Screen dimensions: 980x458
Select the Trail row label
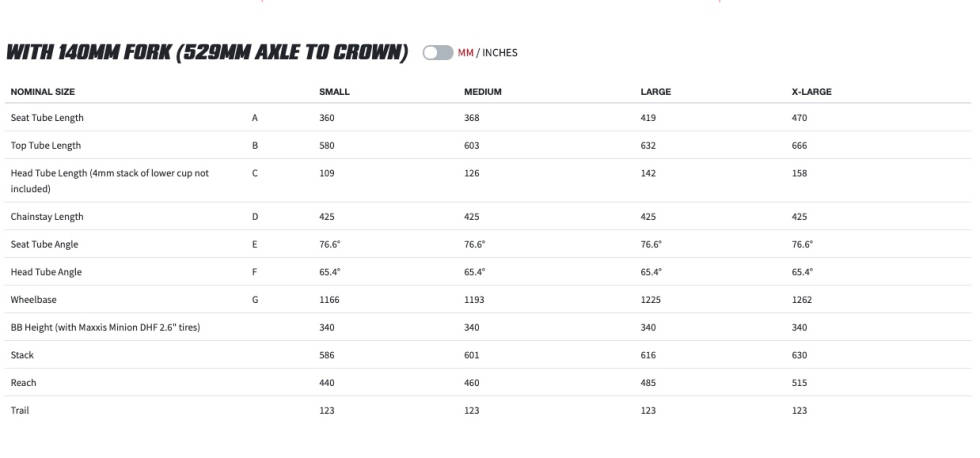[19, 410]
